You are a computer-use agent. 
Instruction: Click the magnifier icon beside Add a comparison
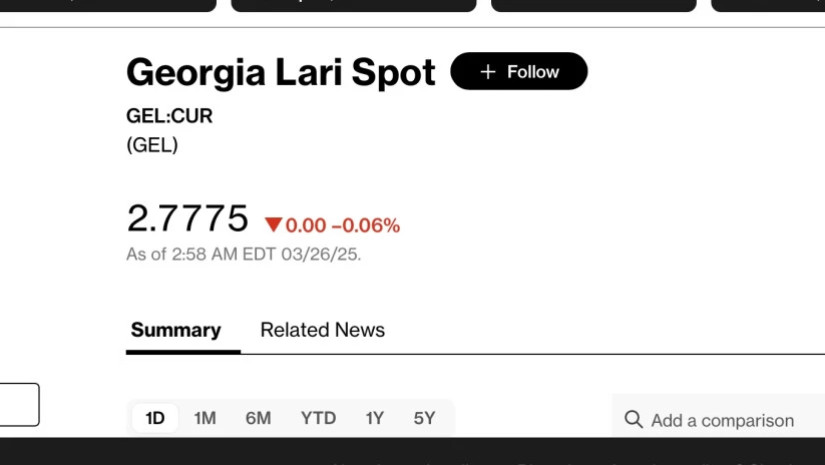(633, 420)
